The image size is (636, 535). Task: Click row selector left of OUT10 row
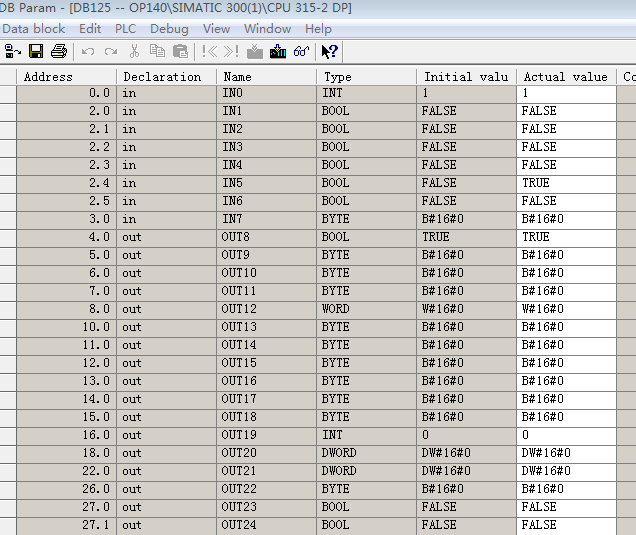pos(8,273)
